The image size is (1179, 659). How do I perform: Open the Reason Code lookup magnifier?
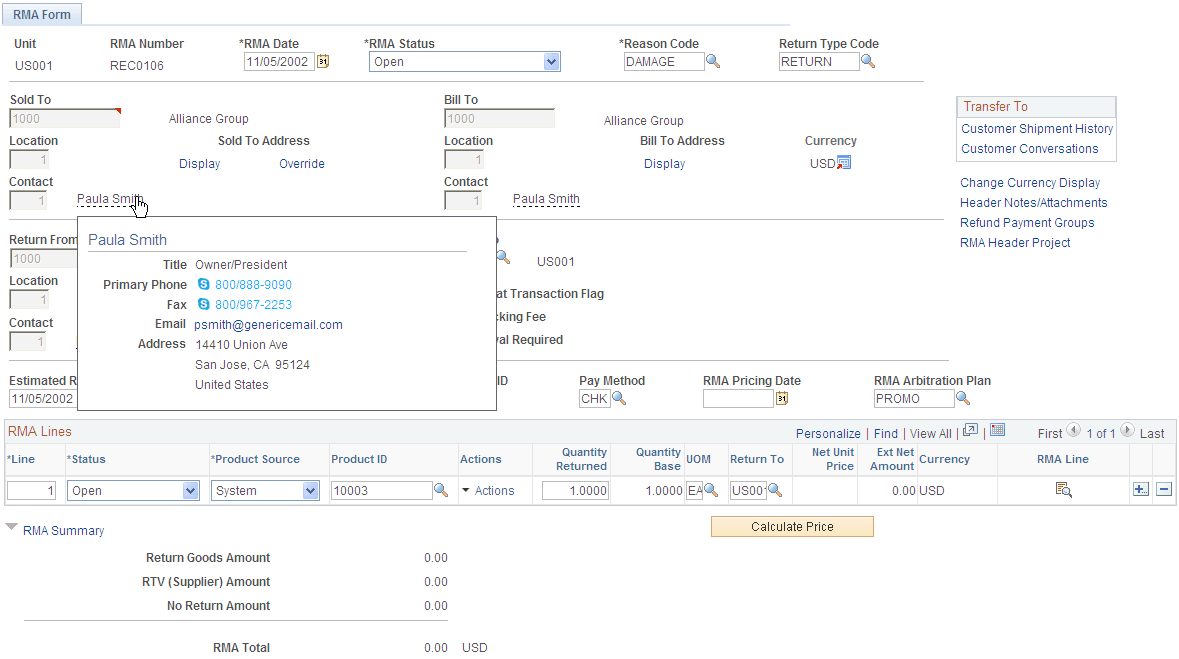tap(712, 61)
